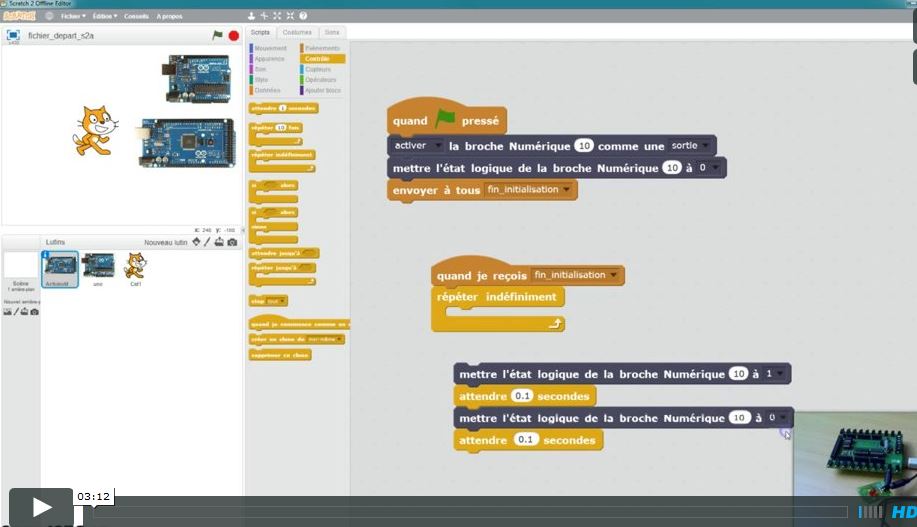Click the green flag to run

pyautogui.click(x=218, y=35)
